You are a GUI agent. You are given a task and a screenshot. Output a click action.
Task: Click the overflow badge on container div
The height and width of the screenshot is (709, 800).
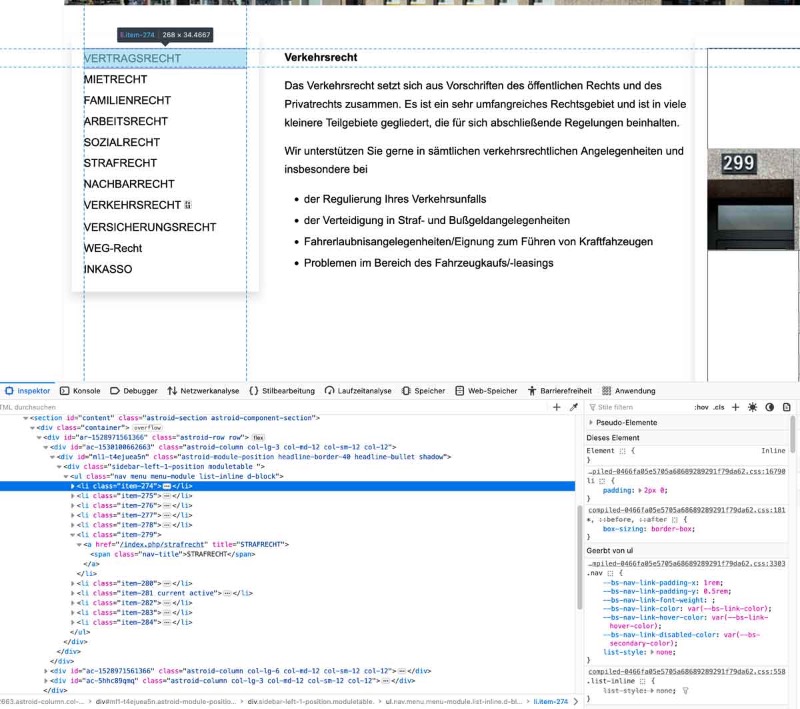click(x=147, y=427)
